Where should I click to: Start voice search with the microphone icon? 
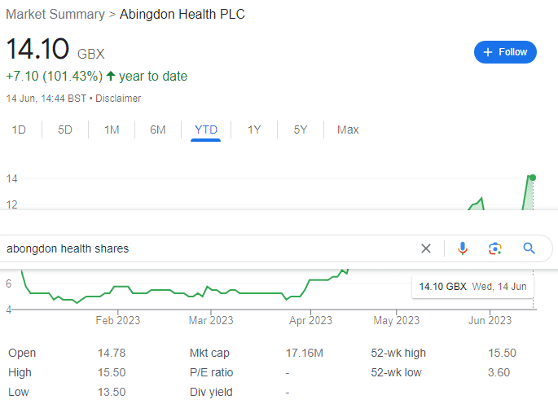(x=462, y=248)
